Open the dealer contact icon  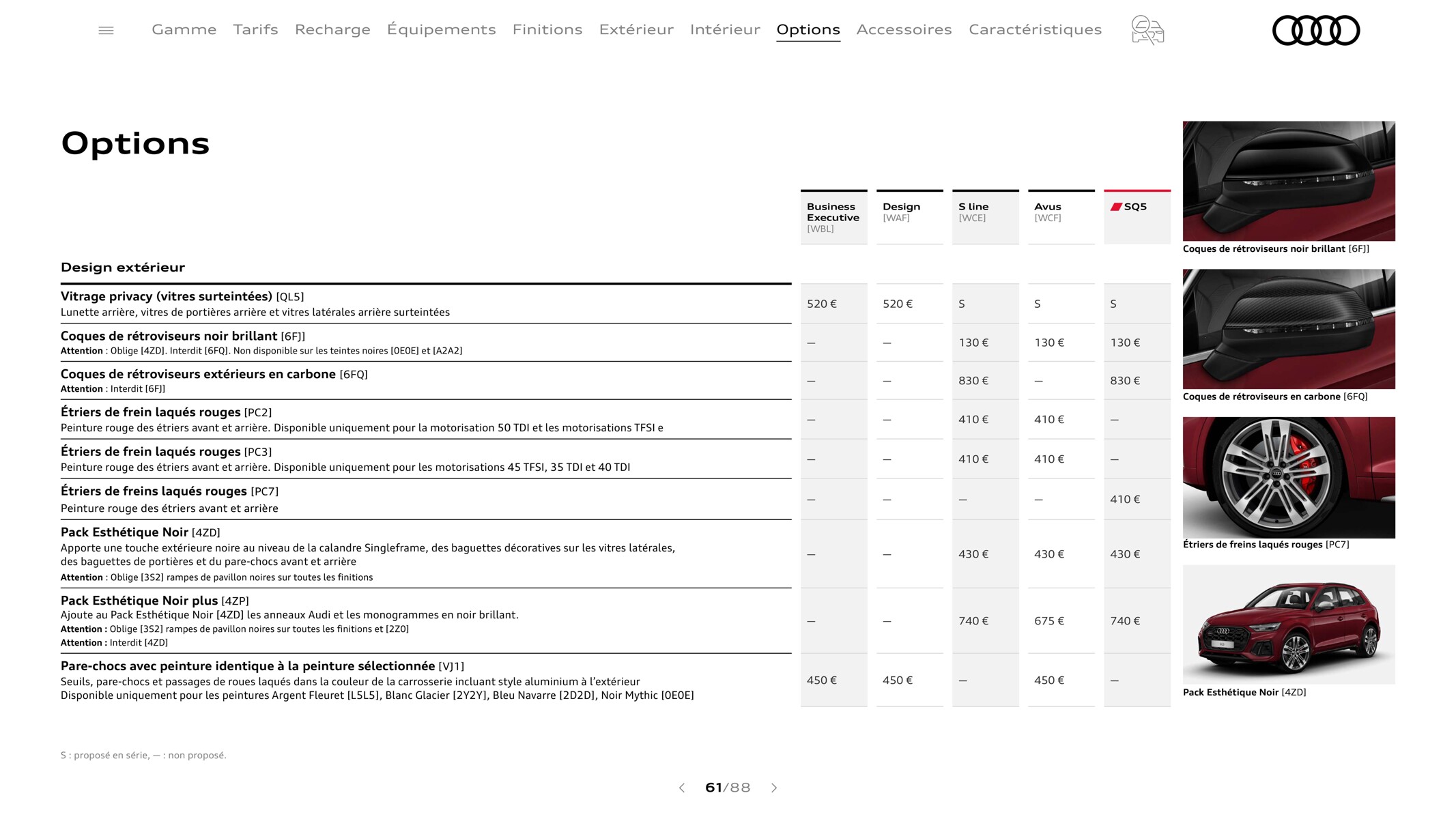[1147, 30]
